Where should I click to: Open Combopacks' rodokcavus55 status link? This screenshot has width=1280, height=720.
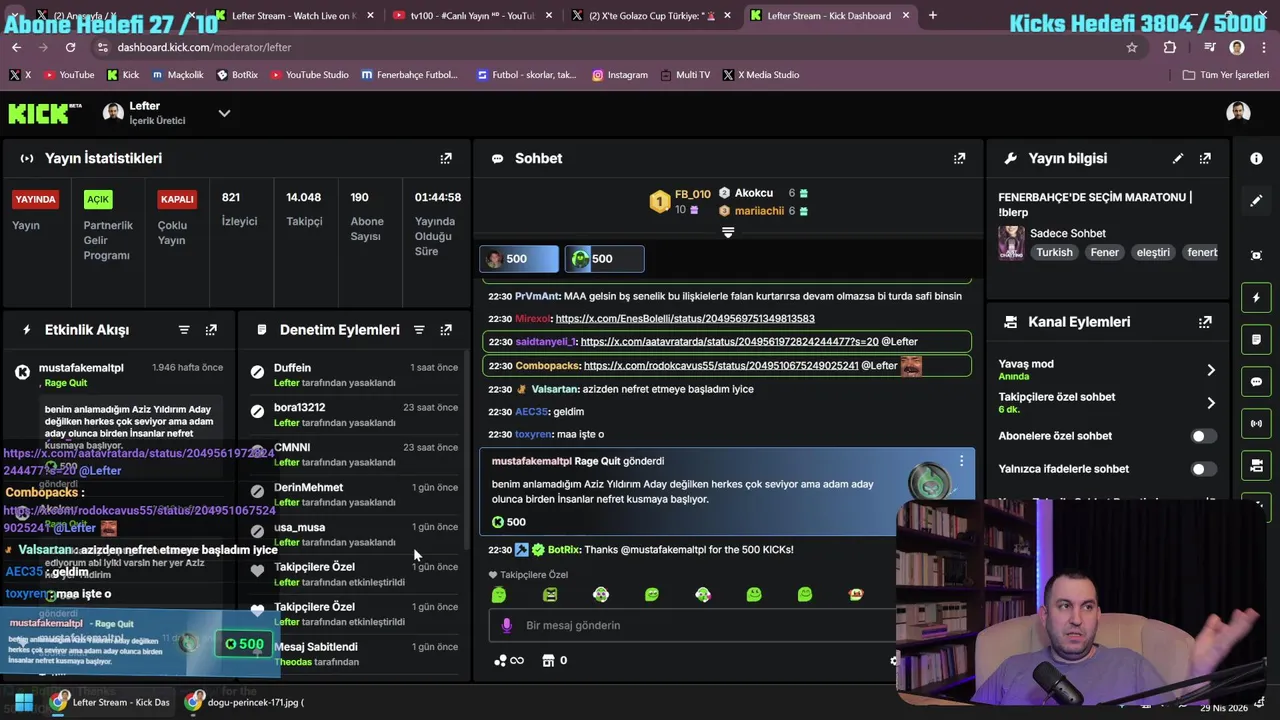coord(721,366)
